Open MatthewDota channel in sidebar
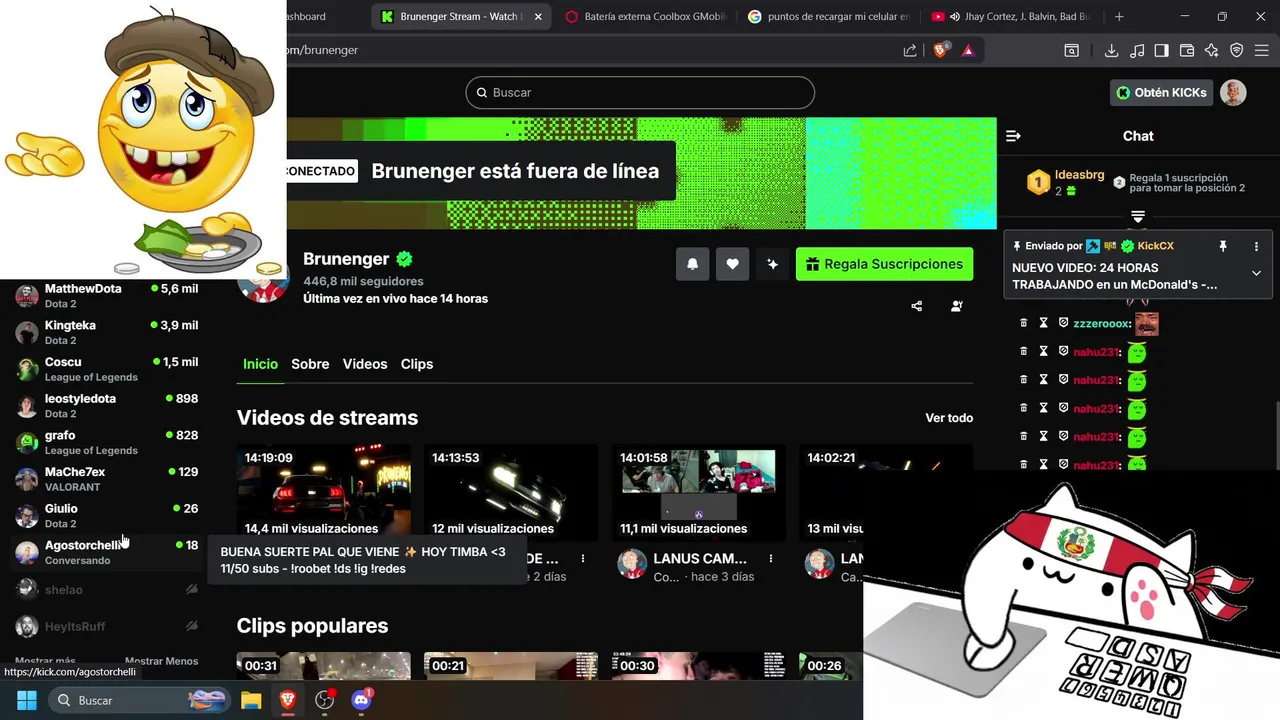 click(x=107, y=296)
